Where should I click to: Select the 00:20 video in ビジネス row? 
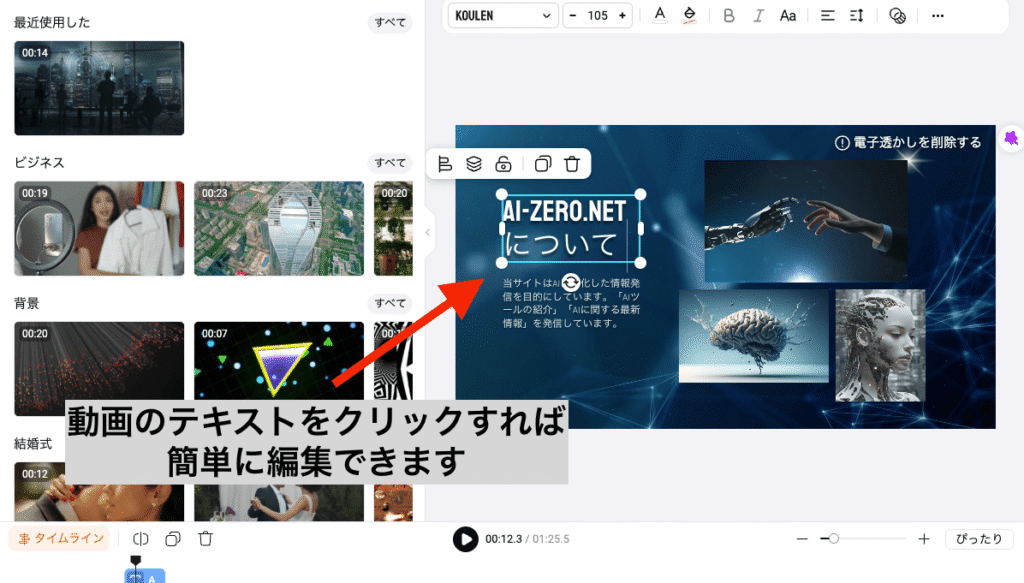pos(393,228)
